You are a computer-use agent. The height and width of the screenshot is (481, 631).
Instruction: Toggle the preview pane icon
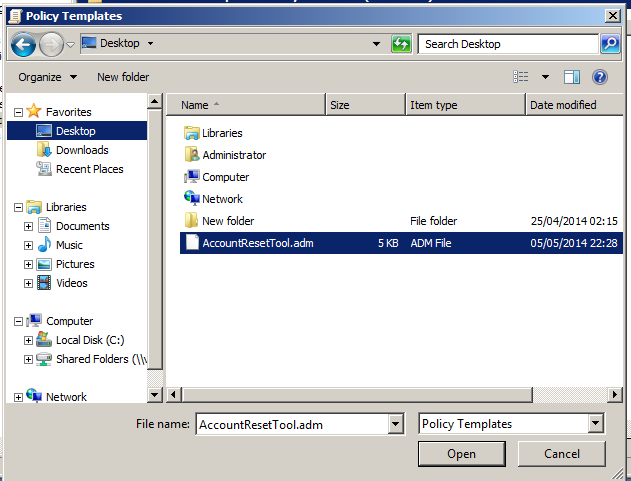tap(572, 77)
